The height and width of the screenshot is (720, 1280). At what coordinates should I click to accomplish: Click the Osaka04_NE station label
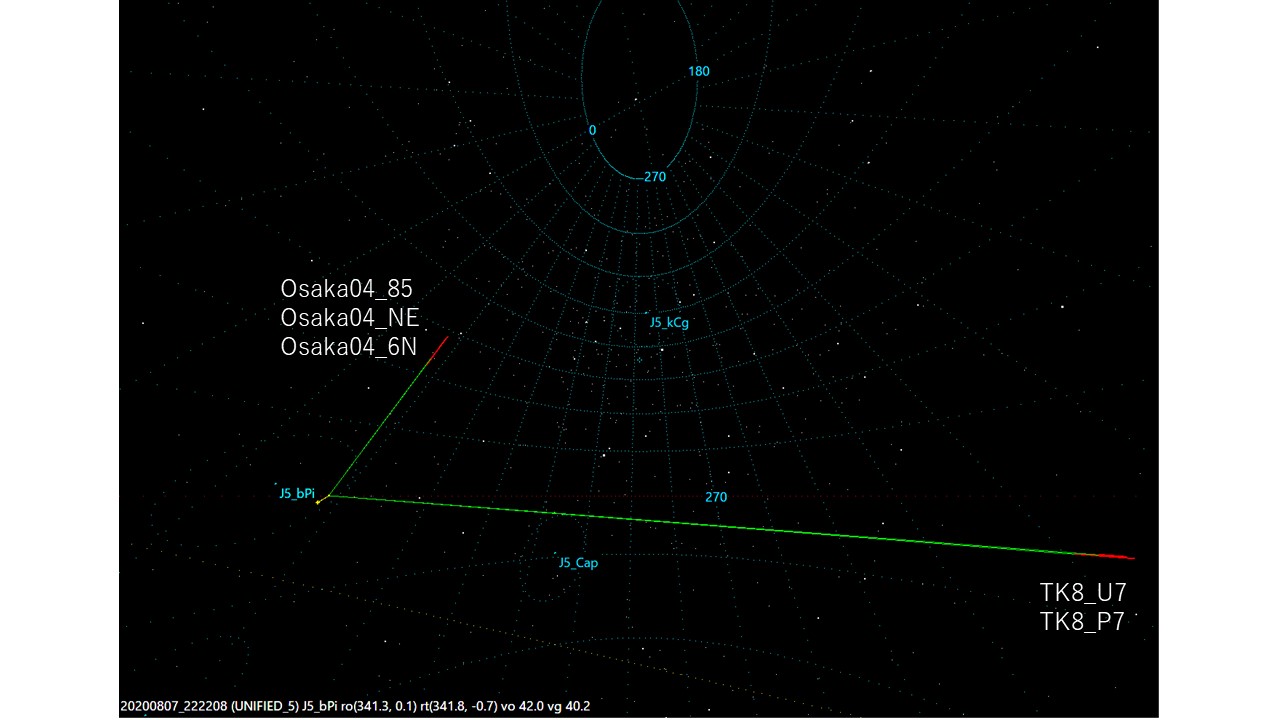pos(349,318)
